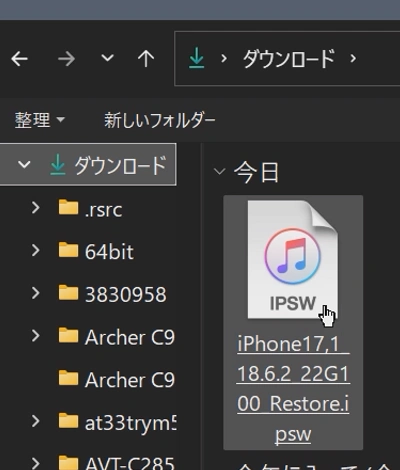Image resolution: width=400 pixels, height=470 pixels.
Task: Click the download icon beside ダウンロード in tree
Action: point(57,164)
